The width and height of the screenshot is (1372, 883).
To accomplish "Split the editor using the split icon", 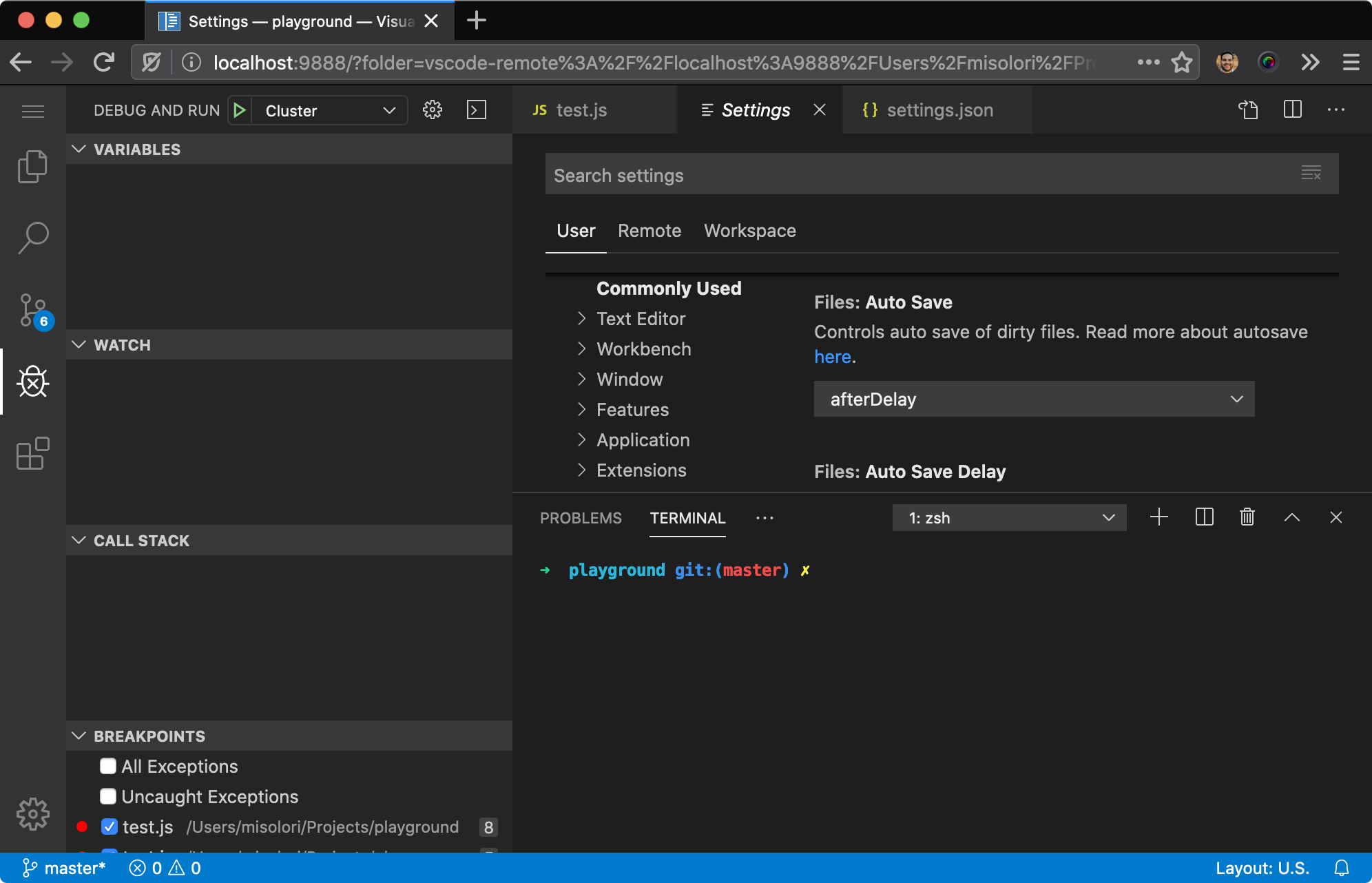I will point(1293,110).
